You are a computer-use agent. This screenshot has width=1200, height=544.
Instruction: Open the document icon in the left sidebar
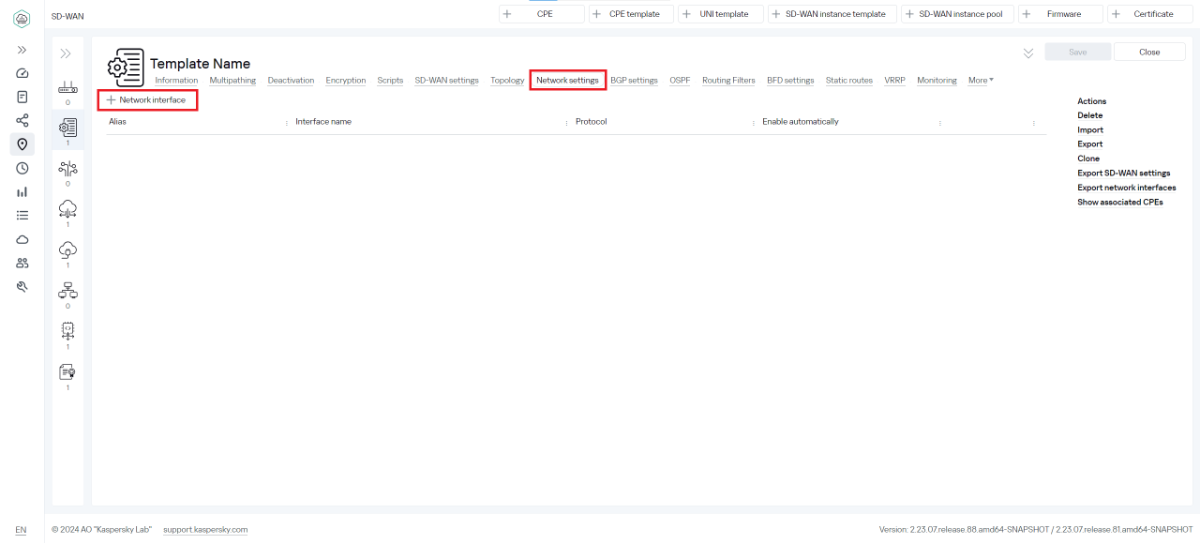pos(22,97)
